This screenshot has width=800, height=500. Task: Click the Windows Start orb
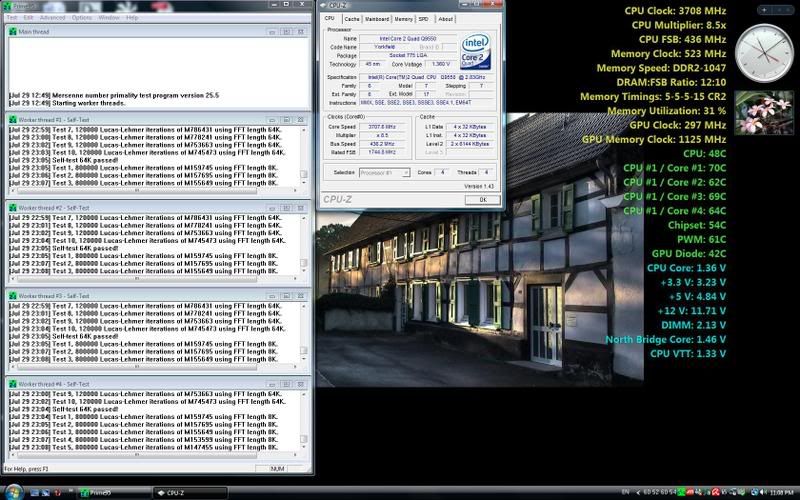point(12,492)
